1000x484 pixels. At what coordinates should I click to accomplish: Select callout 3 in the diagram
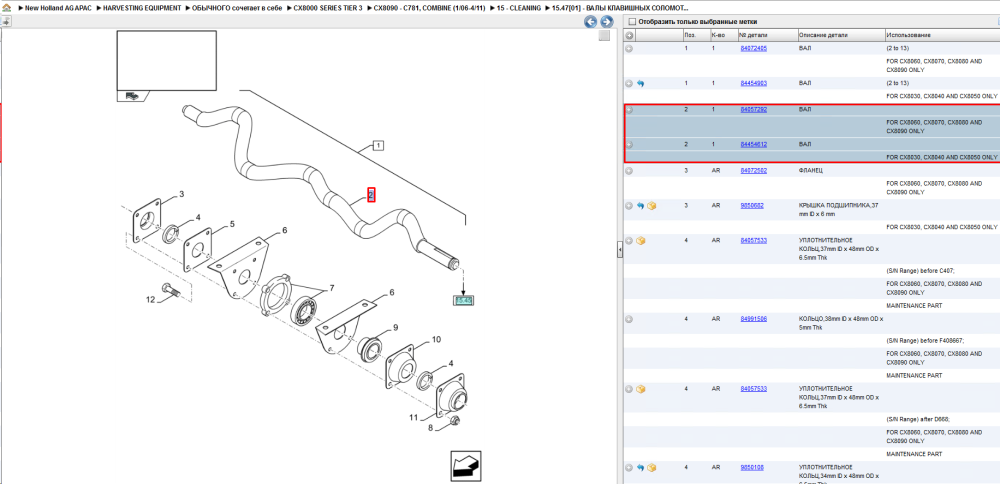coord(182,194)
